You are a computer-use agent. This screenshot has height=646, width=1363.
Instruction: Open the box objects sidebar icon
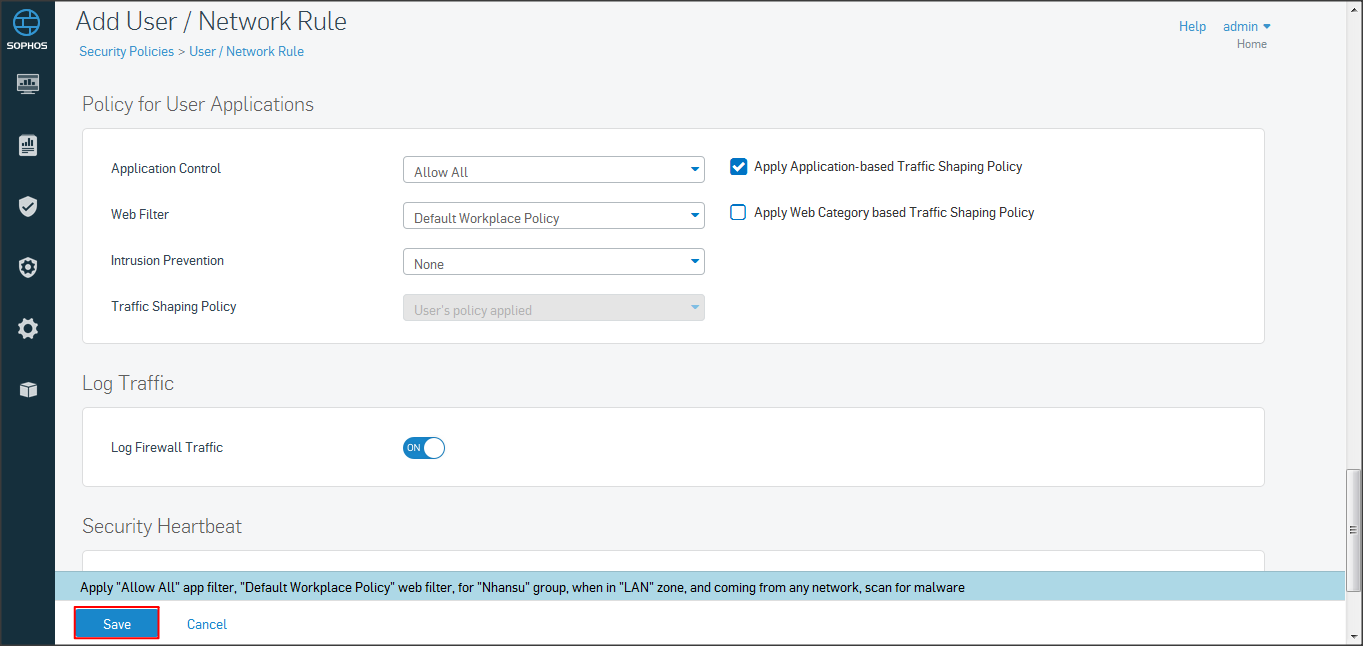28,390
